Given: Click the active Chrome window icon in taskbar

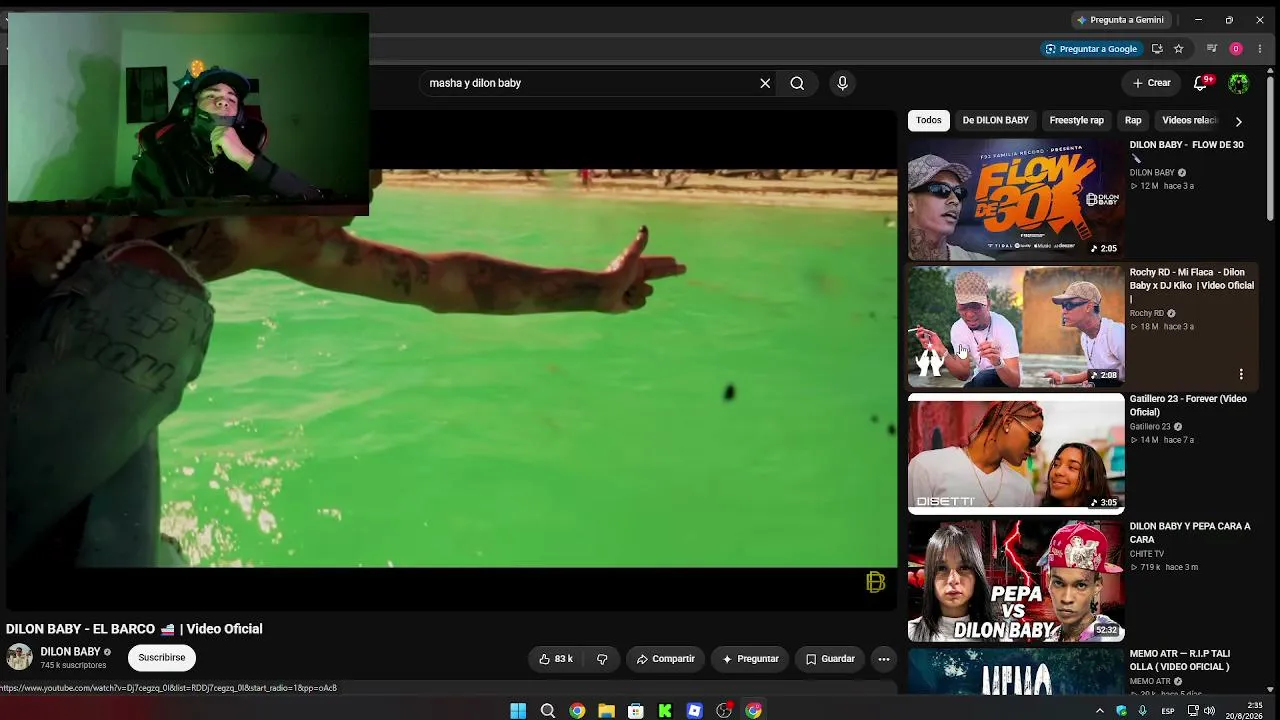Looking at the screenshot, I should point(753,710).
